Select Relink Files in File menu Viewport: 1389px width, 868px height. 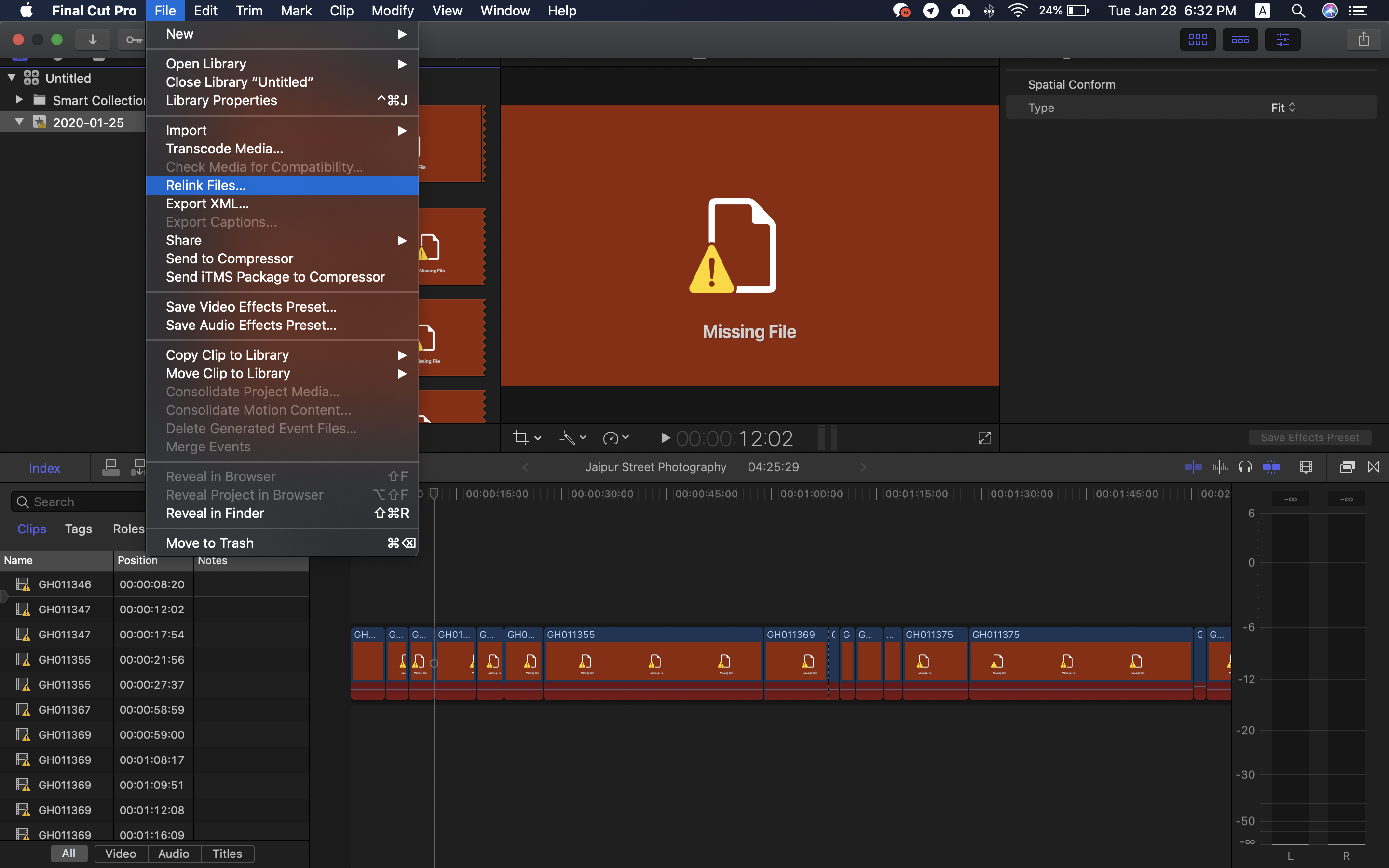(x=205, y=186)
